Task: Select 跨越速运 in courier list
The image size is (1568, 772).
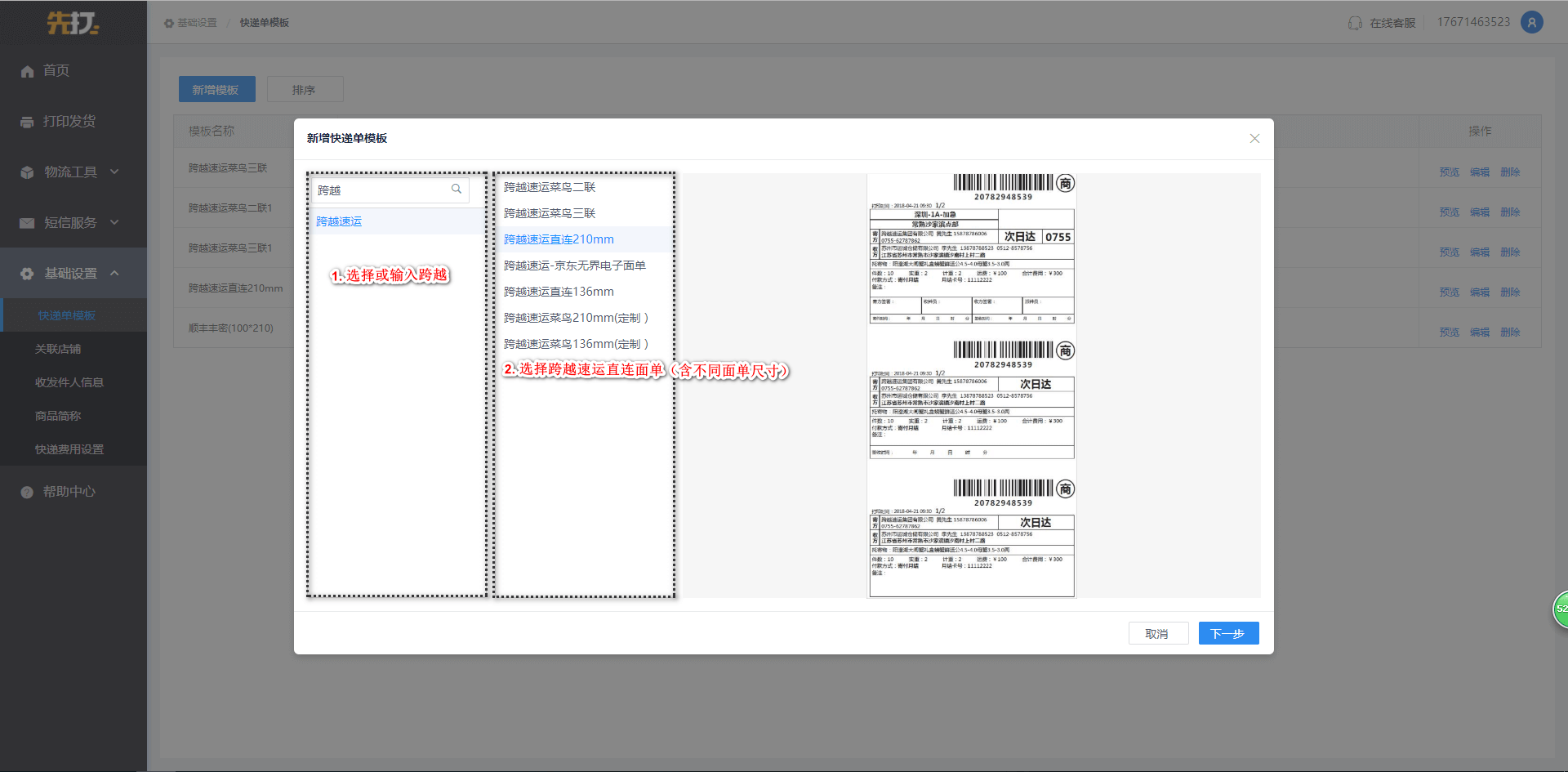Action: [398, 221]
